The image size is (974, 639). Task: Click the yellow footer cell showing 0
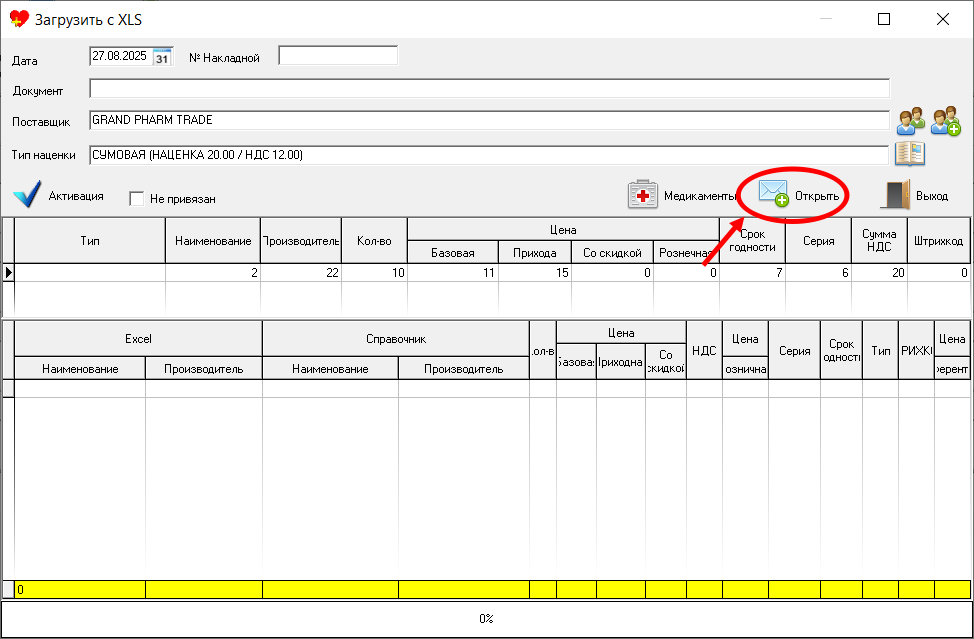point(80,589)
